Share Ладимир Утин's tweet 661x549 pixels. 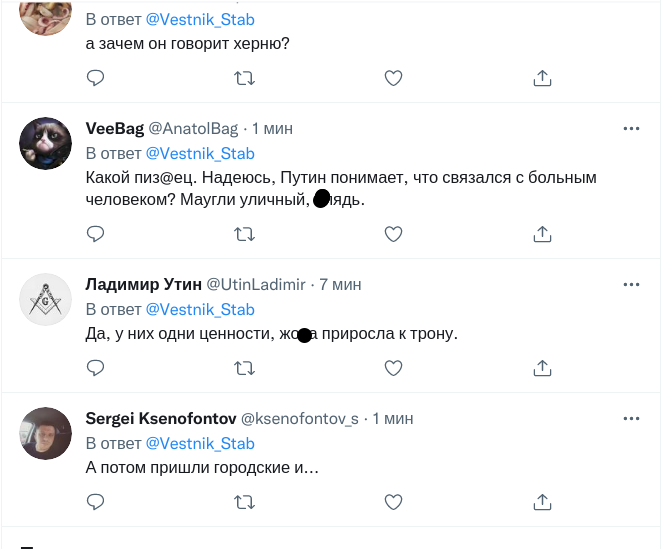click(542, 368)
